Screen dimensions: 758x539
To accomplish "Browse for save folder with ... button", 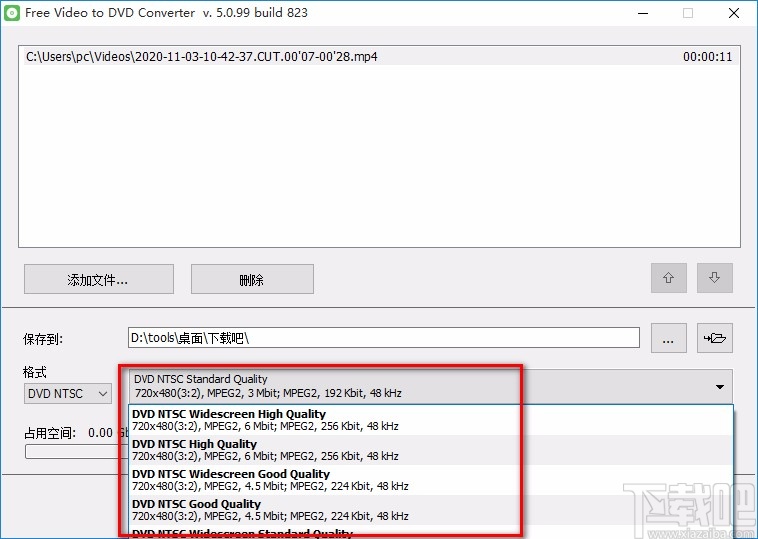I will [669, 338].
